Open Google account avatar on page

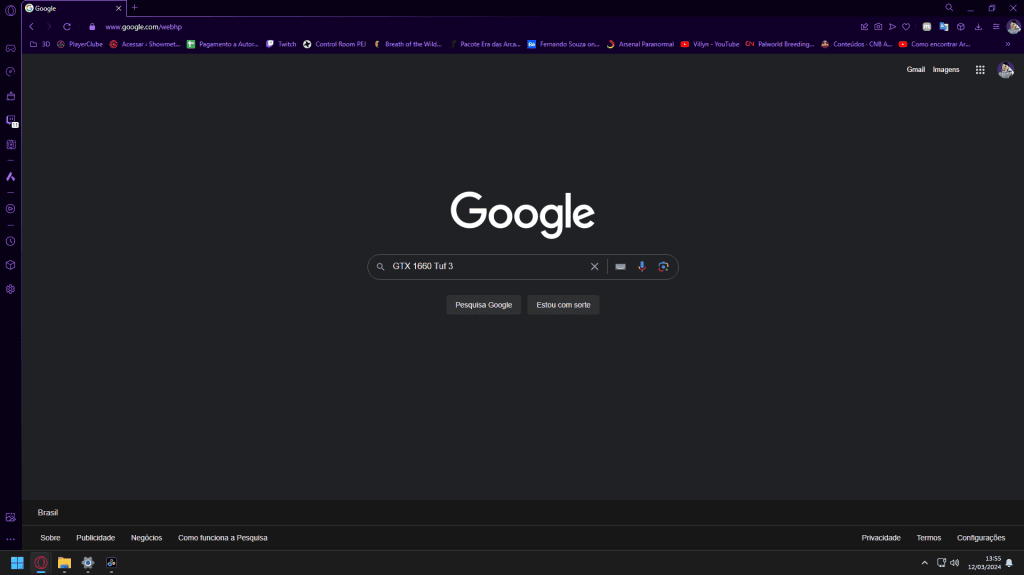pyautogui.click(x=1006, y=70)
